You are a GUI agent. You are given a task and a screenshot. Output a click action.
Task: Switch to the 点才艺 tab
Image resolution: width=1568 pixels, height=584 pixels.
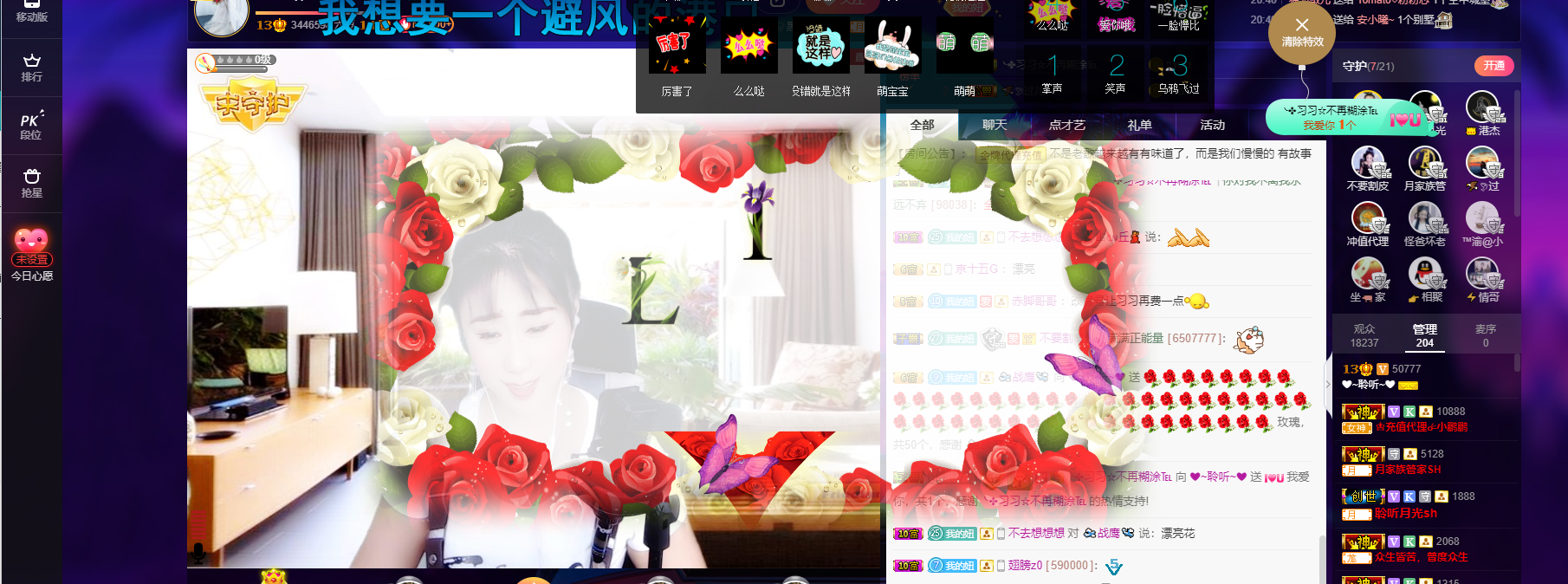pos(1066,125)
